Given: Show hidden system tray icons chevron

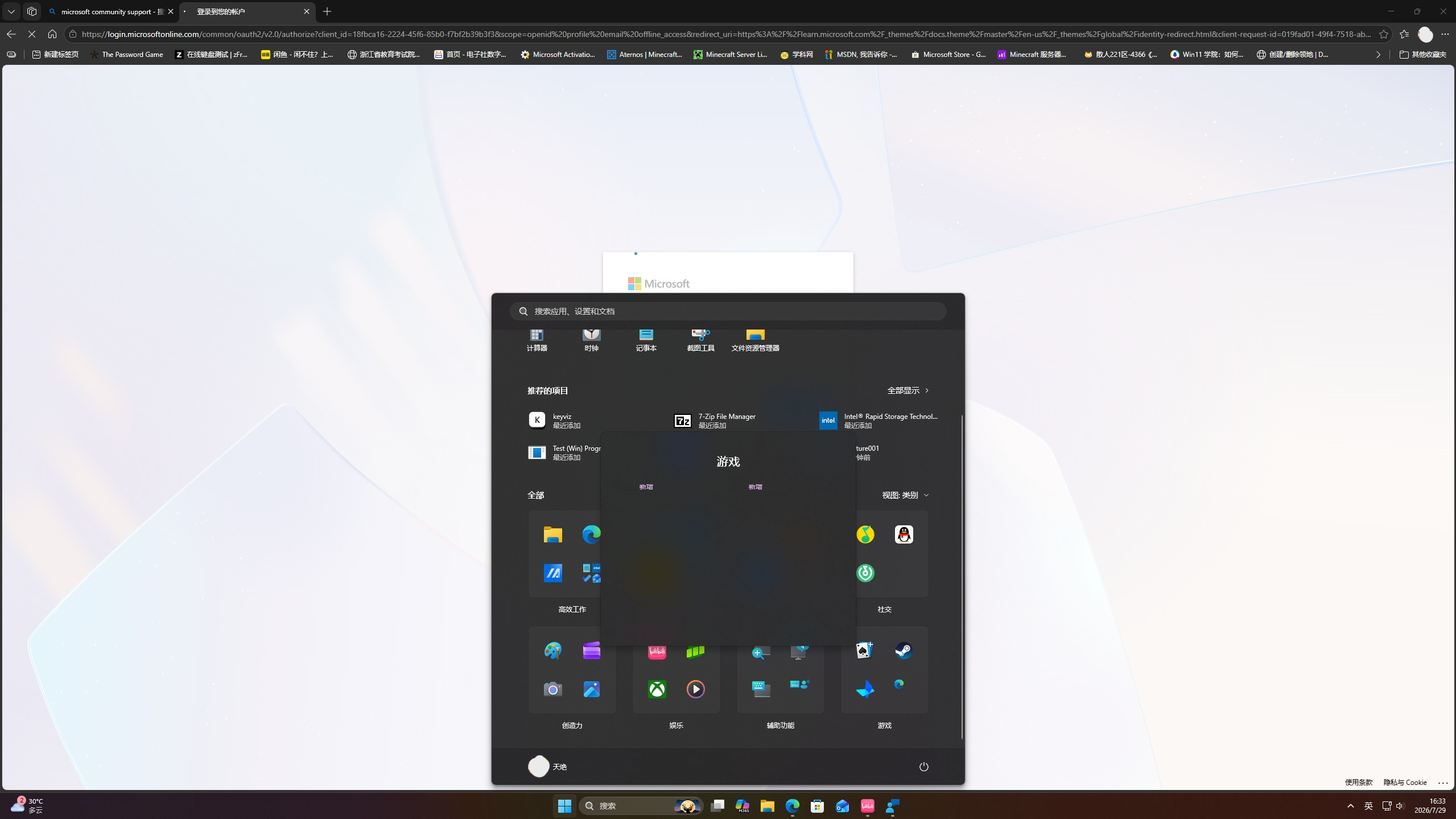Looking at the screenshot, I should tap(1350, 806).
